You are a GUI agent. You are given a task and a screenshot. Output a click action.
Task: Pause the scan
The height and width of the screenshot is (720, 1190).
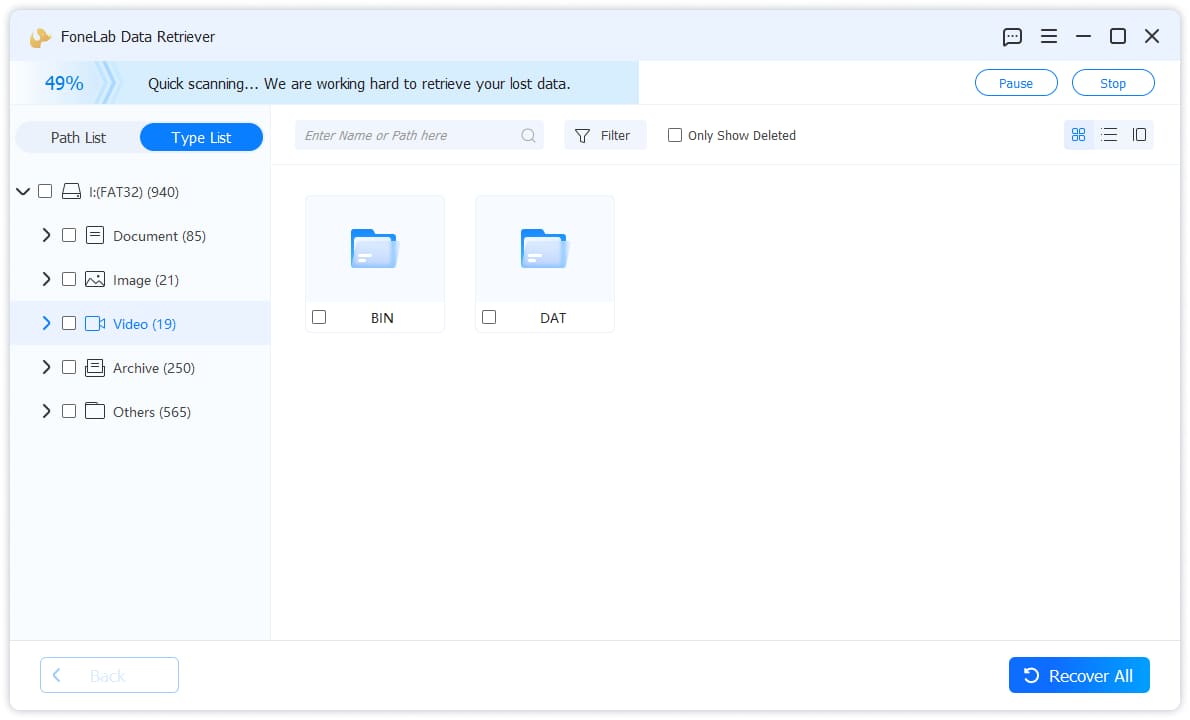pyautogui.click(x=1015, y=83)
